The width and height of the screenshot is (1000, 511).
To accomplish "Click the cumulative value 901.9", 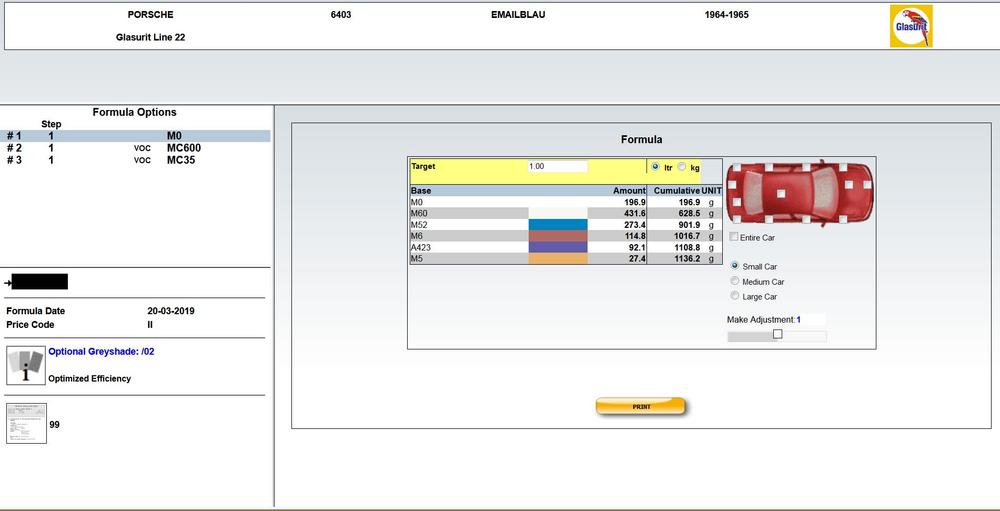I will [688, 225].
